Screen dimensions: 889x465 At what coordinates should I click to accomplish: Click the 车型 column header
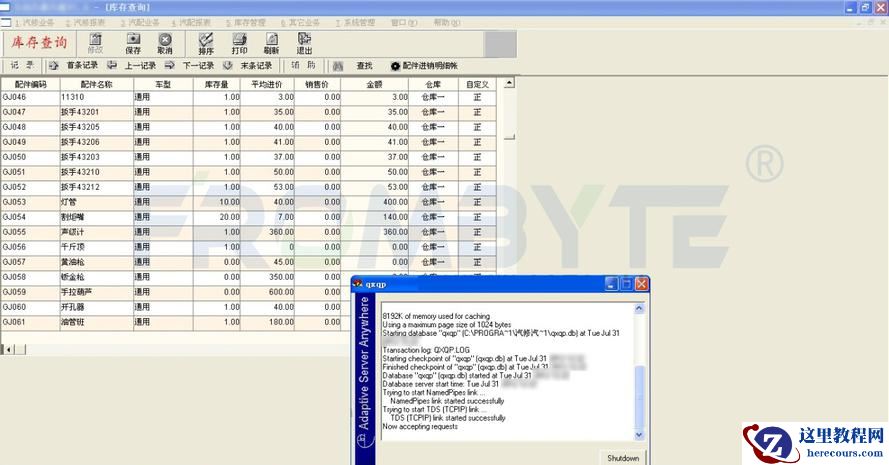163,84
